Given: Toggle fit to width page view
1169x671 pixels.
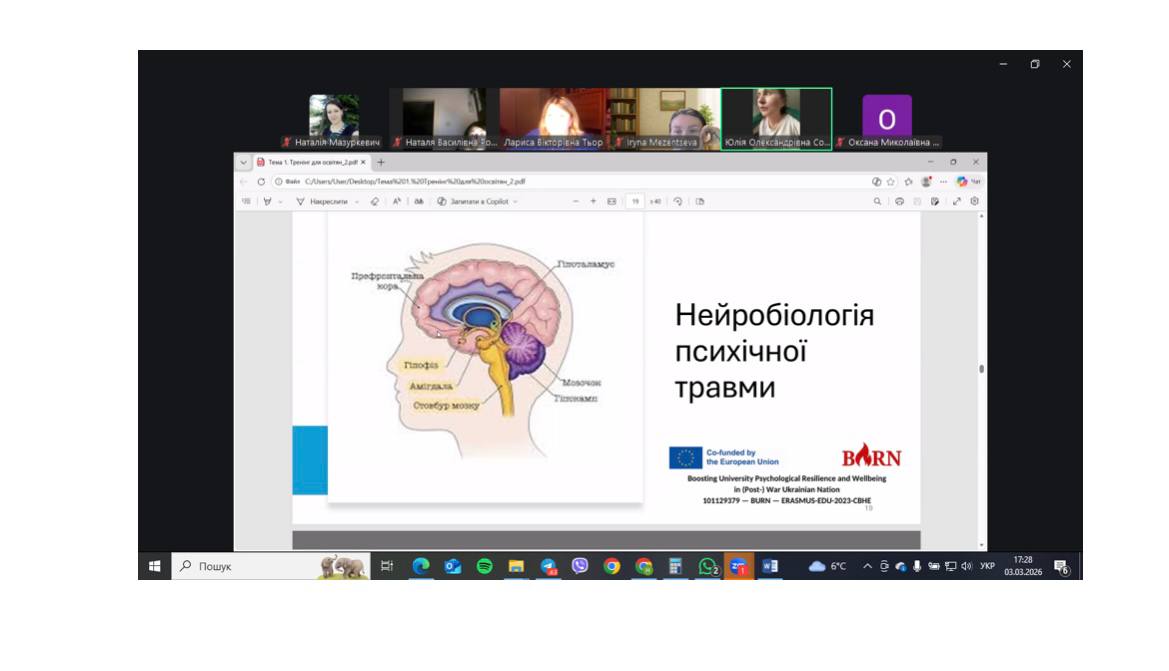Looking at the screenshot, I should (x=611, y=201).
